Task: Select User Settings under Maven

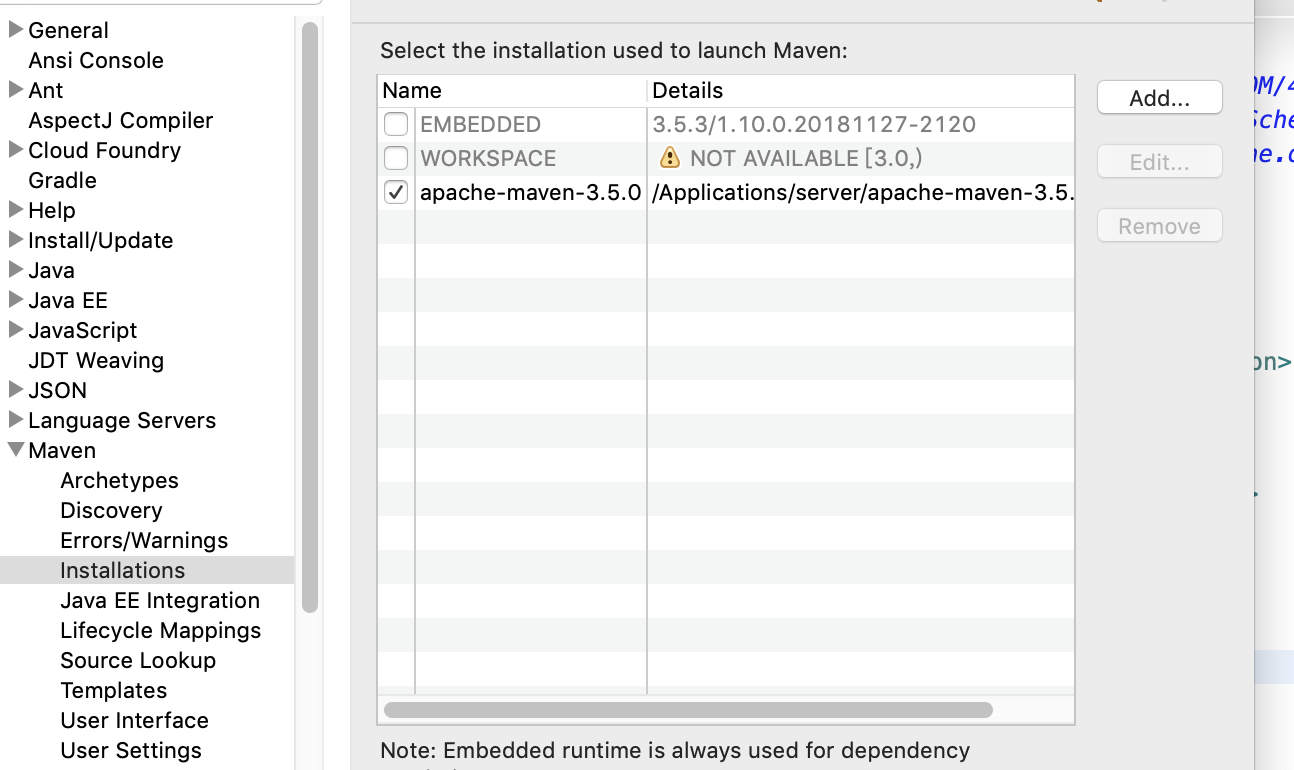Action: 131,750
